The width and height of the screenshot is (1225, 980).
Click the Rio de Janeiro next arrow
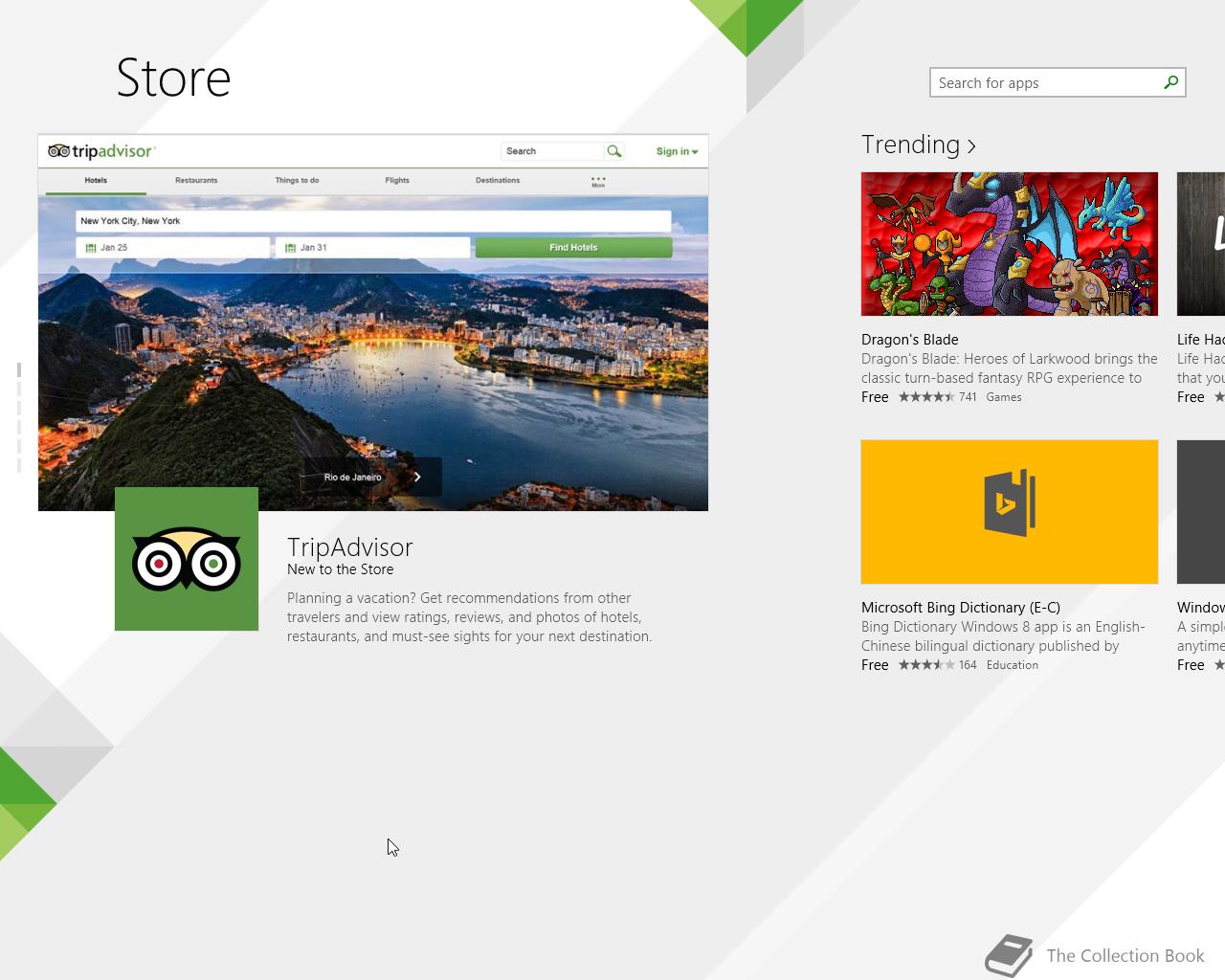point(417,477)
